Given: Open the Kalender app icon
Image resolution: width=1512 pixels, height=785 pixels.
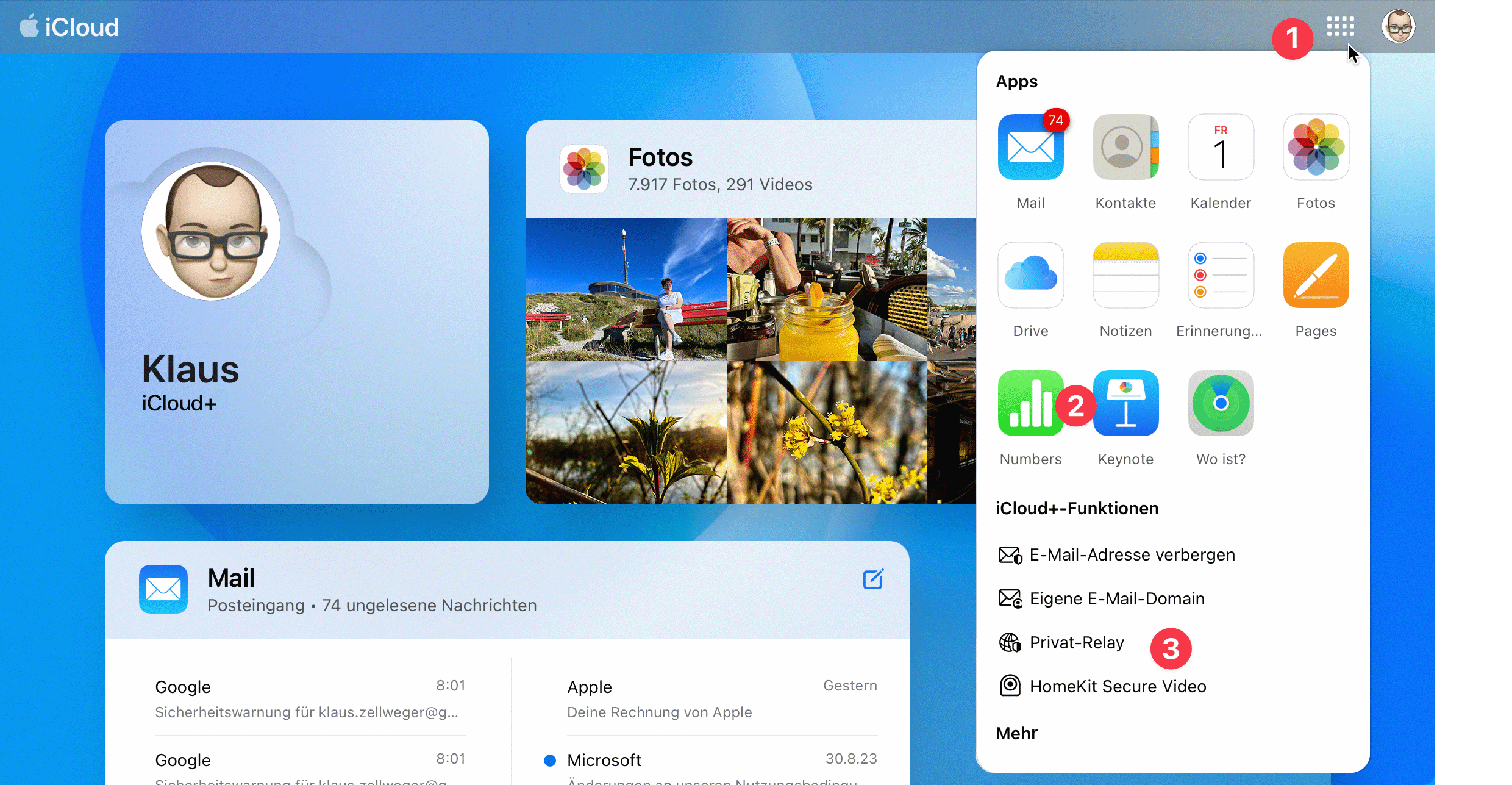Looking at the screenshot, I should pos(1221,147).
